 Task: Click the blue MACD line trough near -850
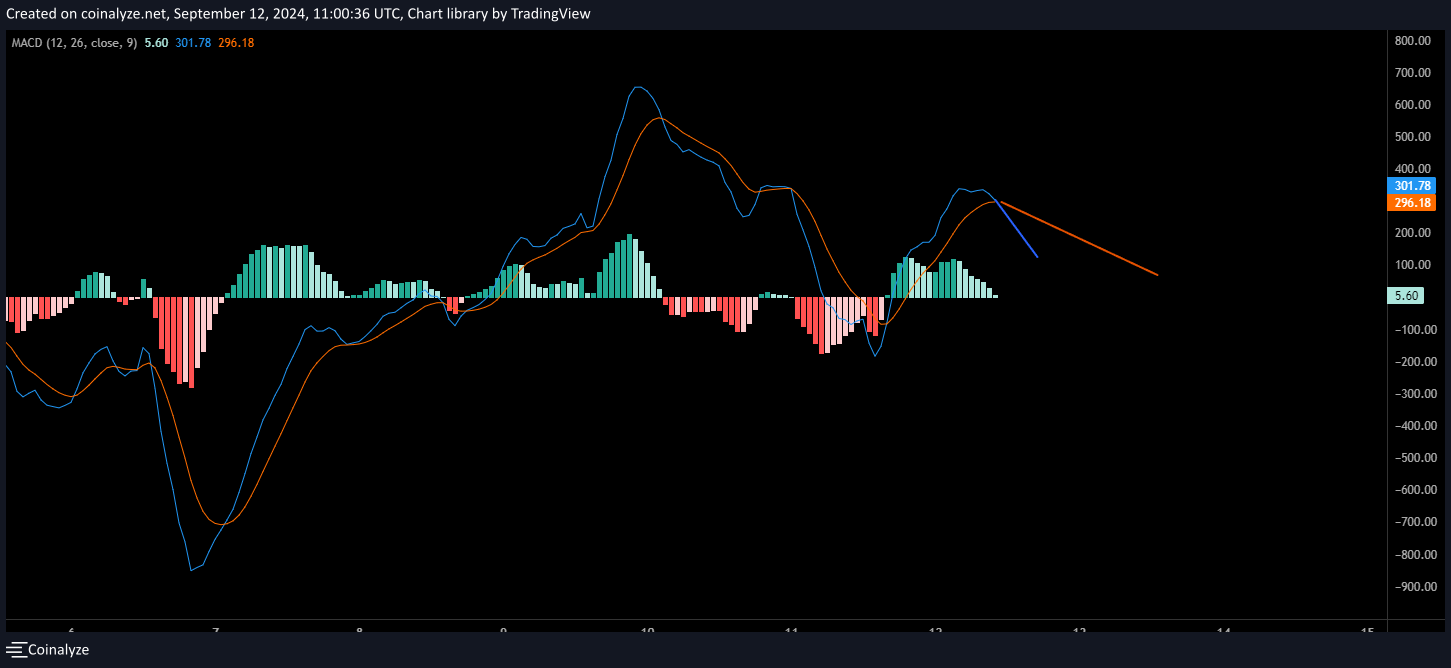[x=191, y=570]
